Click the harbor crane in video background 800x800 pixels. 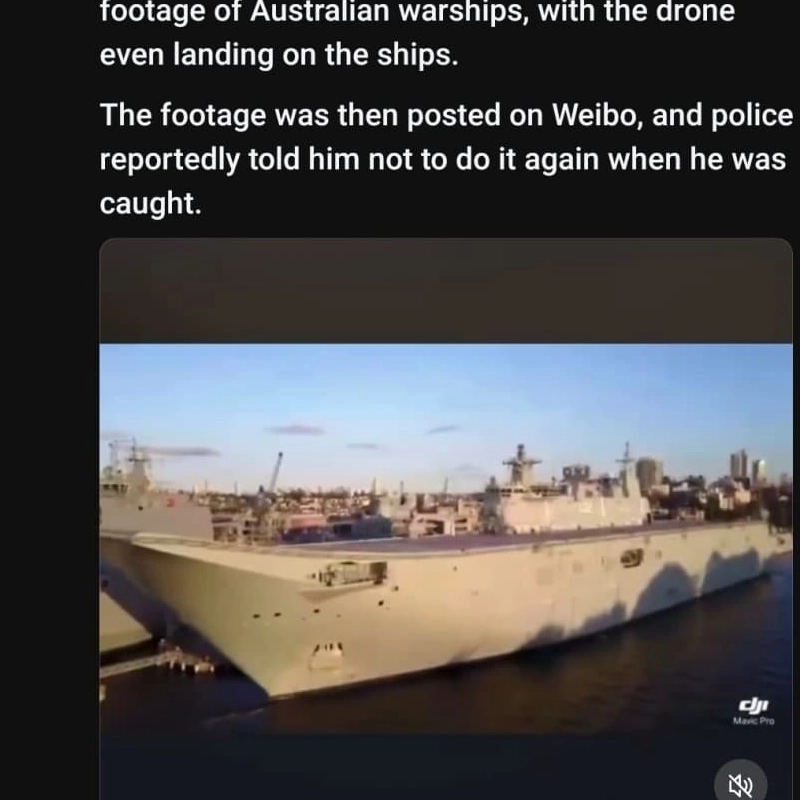tap(275, 472)
